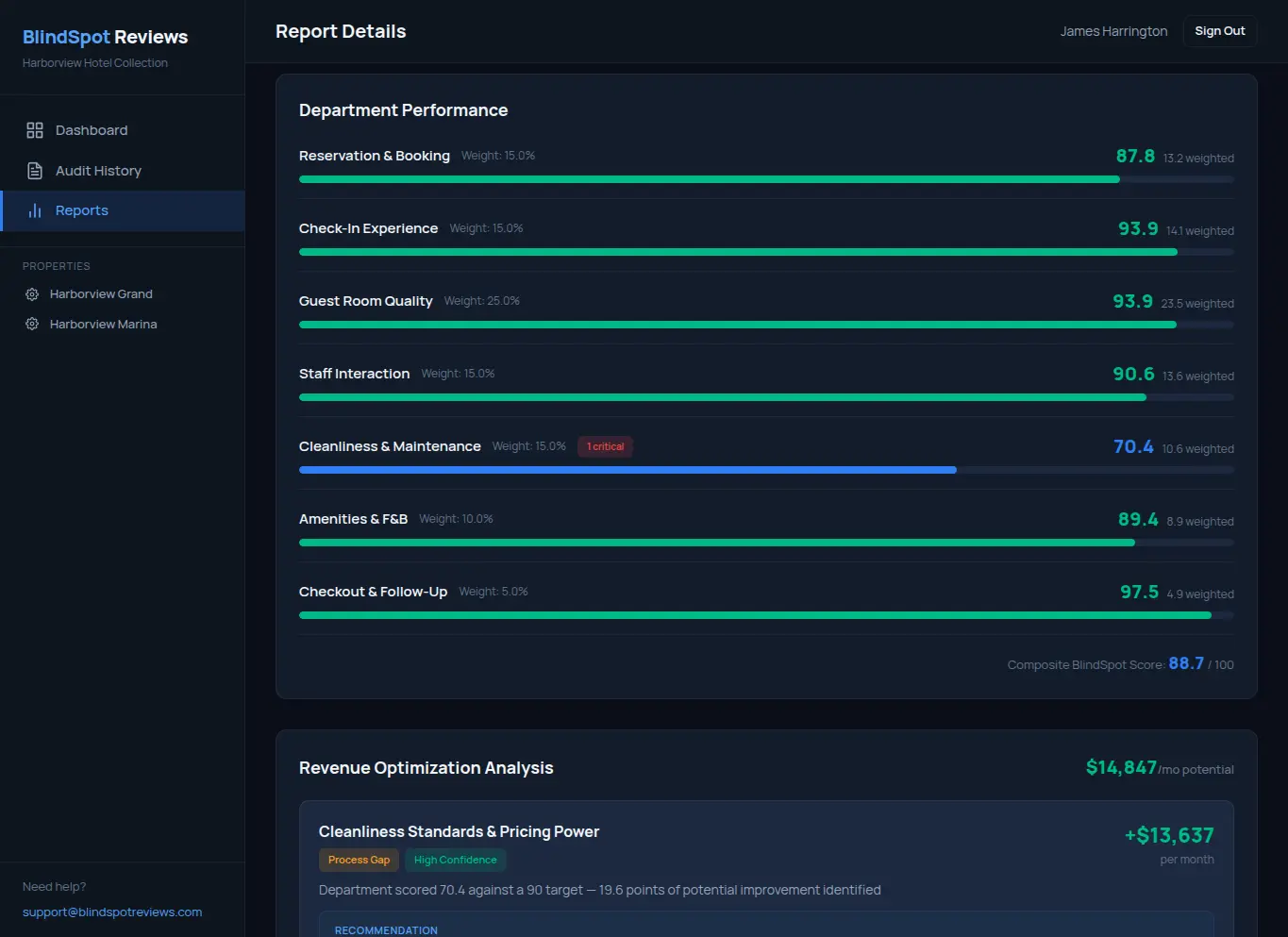Click the Audit History book icon
Screen dimensions: 1288x937
35,170
